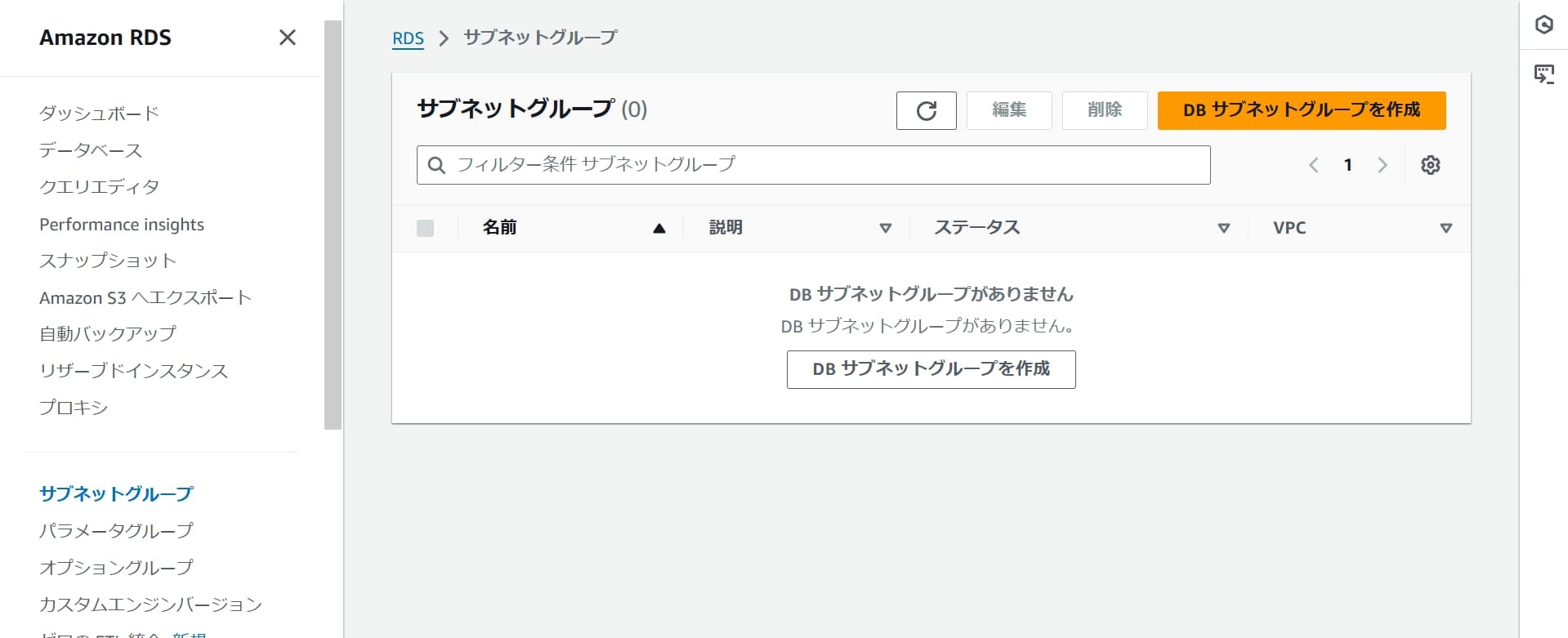Click the white DB サブネットグループを作成 button in empty table
The height and width of the screenshot is (638, 1568).
click(931, 369)
